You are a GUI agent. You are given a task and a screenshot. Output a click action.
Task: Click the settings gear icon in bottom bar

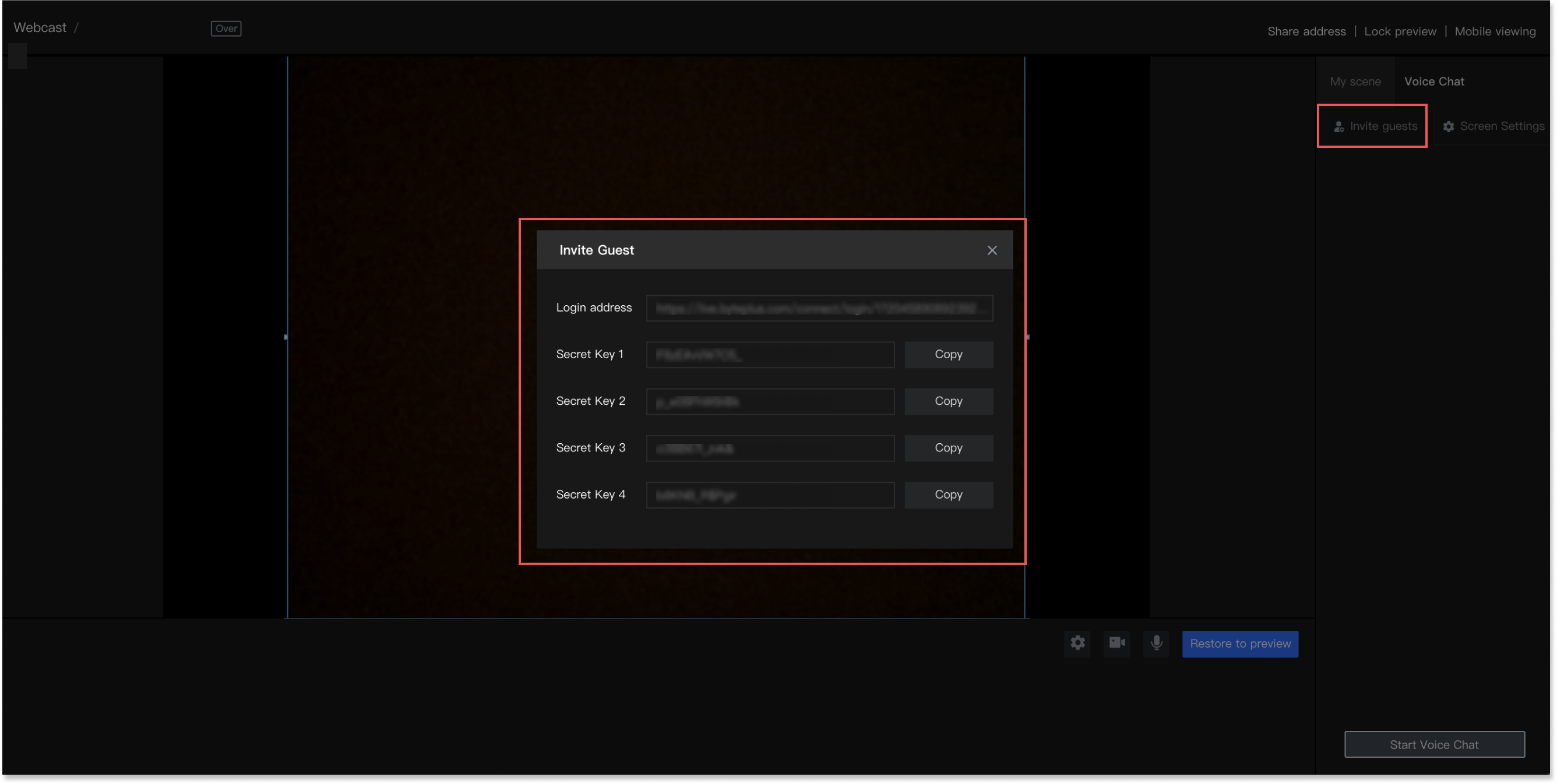point(1077,643)
